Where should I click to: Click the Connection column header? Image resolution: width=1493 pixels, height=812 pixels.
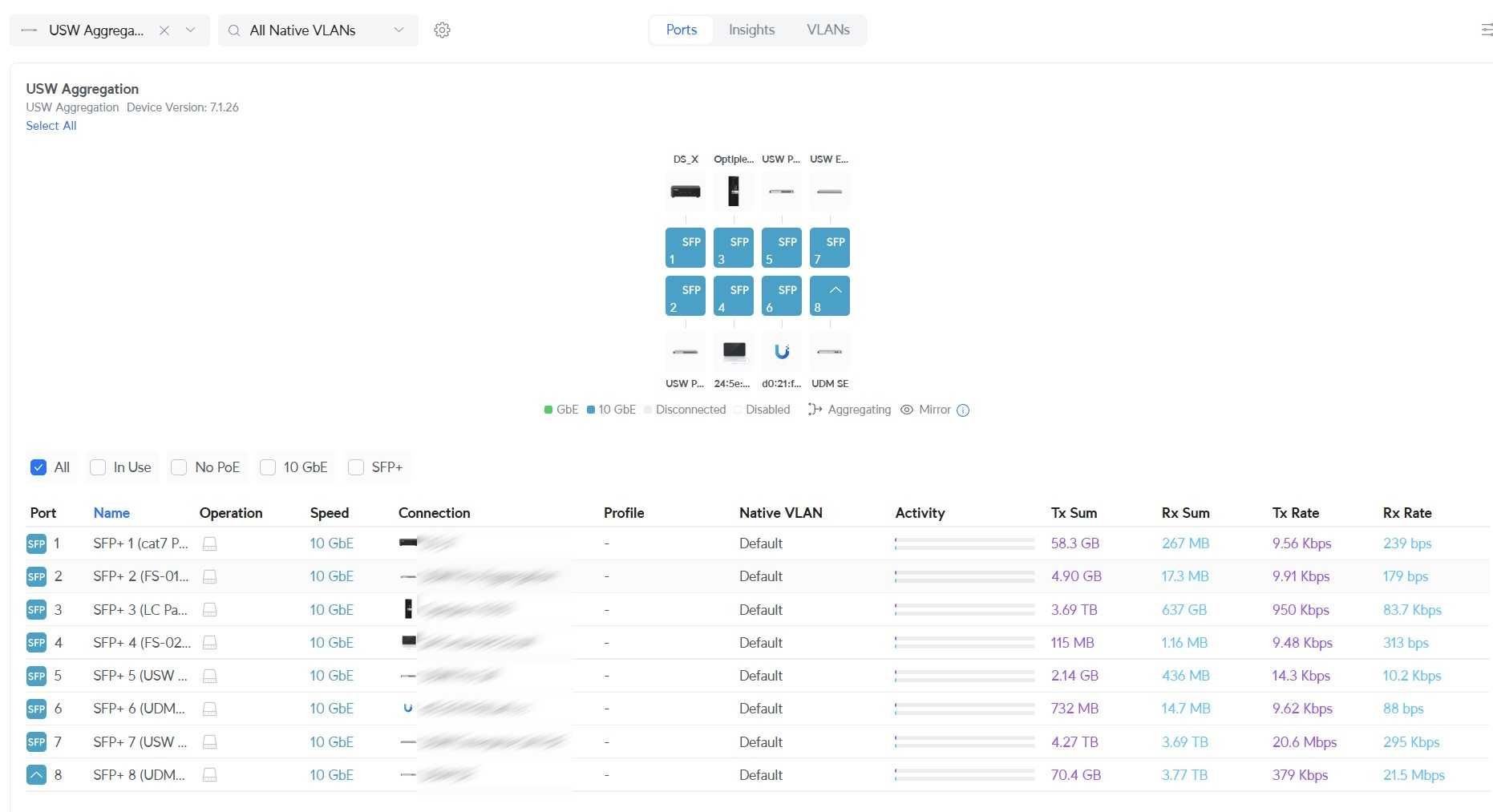pyautogui.click(x=434, y=513)
